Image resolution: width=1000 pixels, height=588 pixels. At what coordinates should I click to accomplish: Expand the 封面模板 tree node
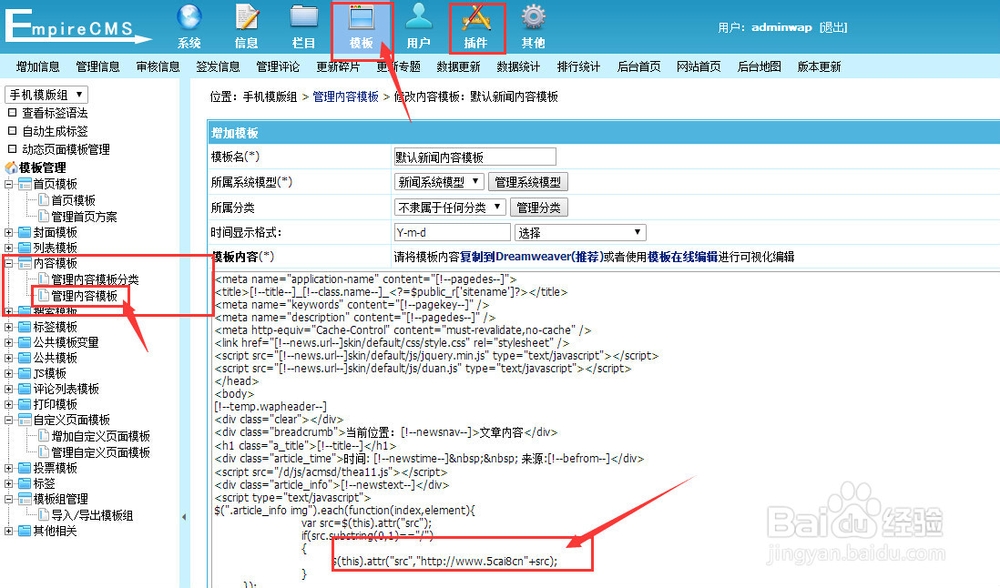tap(9, 232)
